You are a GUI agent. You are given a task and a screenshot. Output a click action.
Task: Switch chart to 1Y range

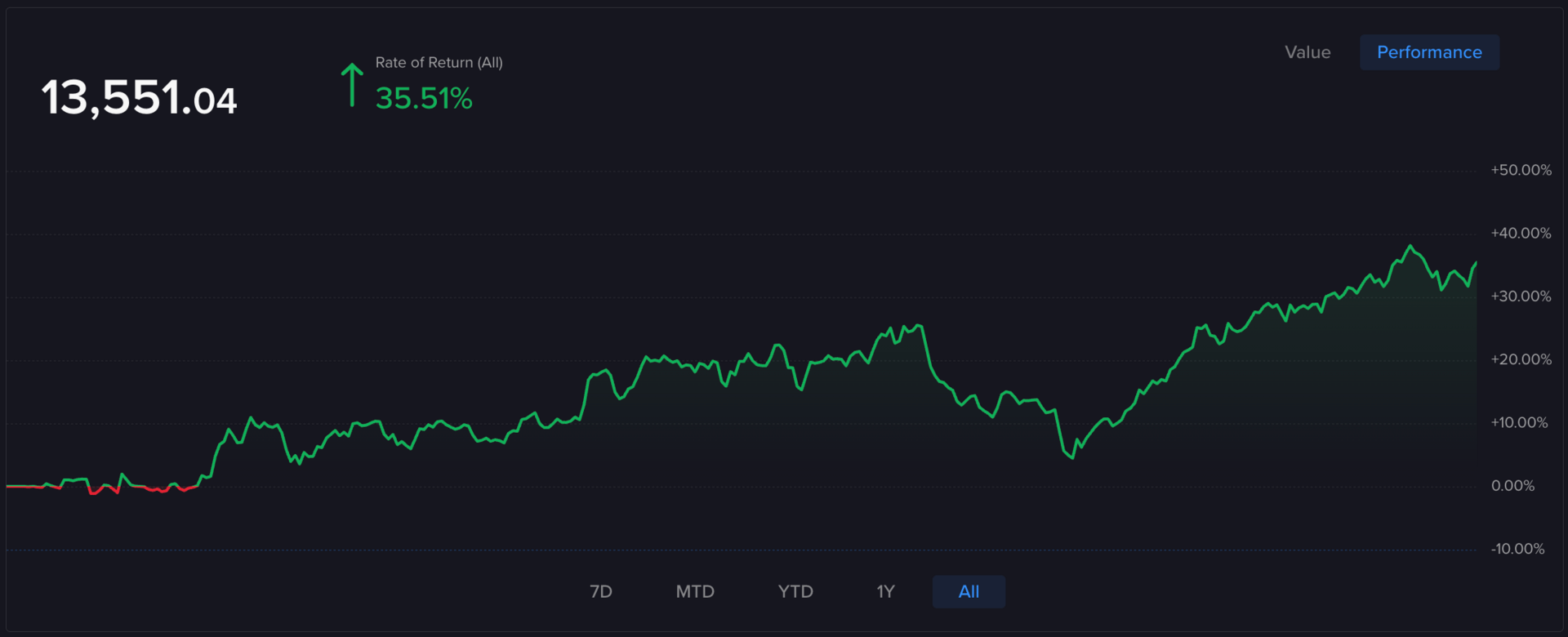point(886,591)
